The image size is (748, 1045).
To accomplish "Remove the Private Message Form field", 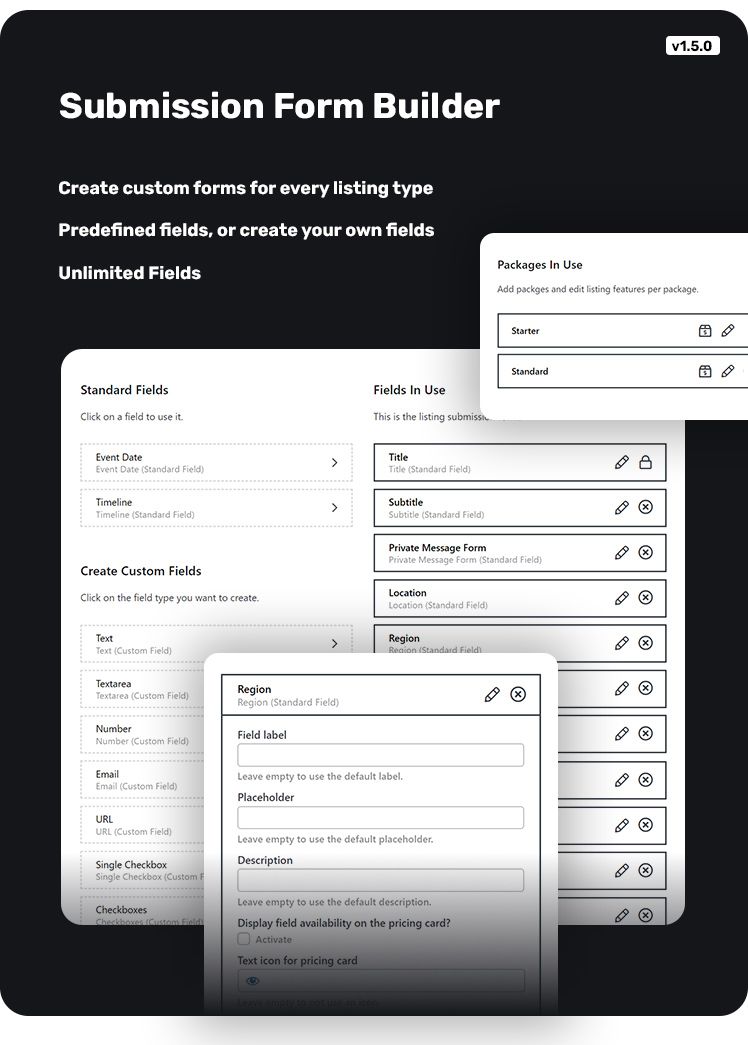I will [x=645, y=553].
